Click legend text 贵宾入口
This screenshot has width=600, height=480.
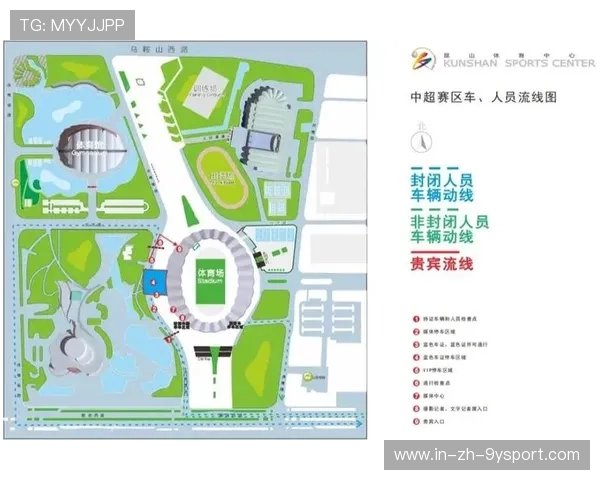coord(434,421)
